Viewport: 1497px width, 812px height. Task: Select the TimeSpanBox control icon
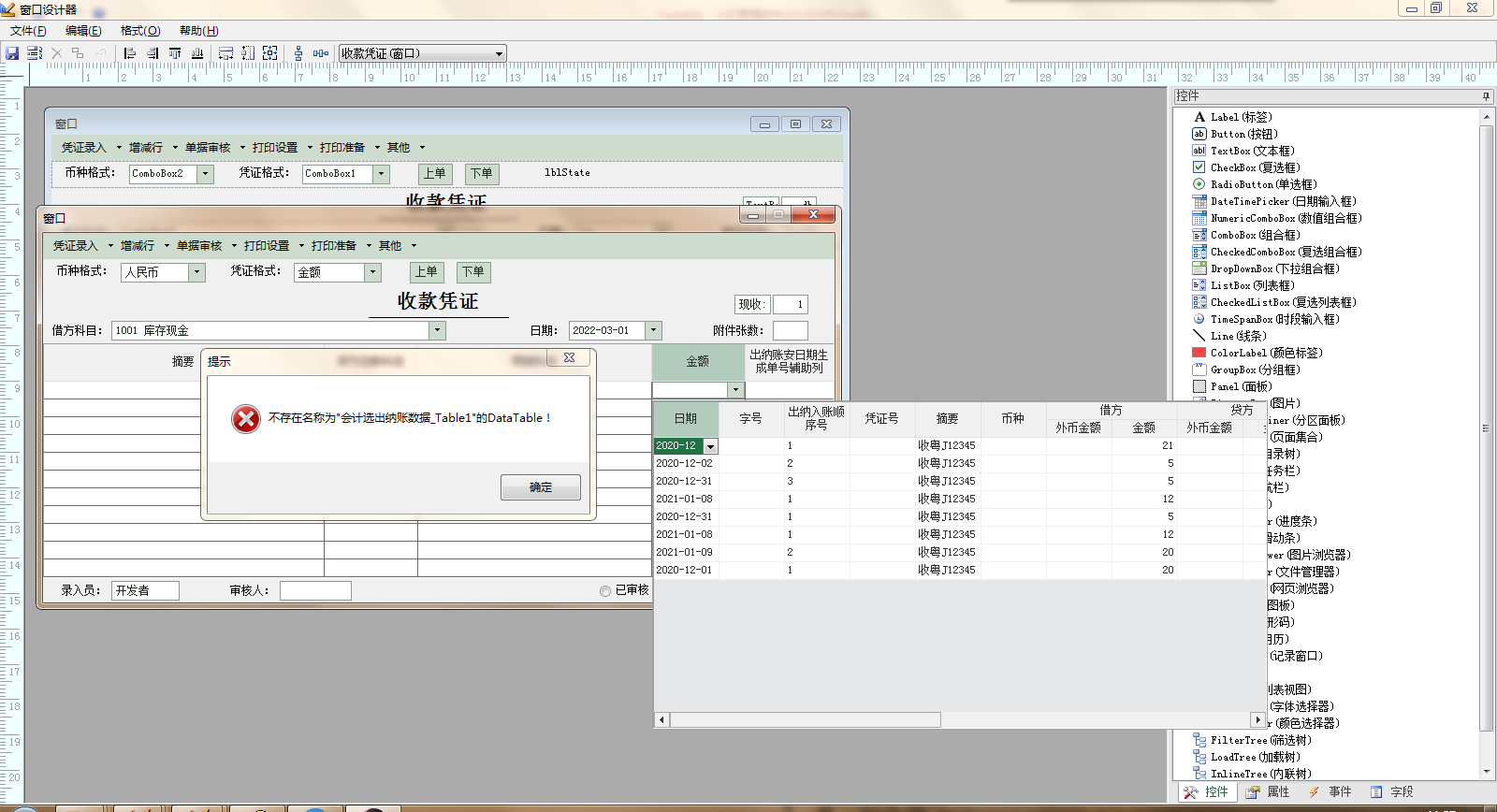1199,319
